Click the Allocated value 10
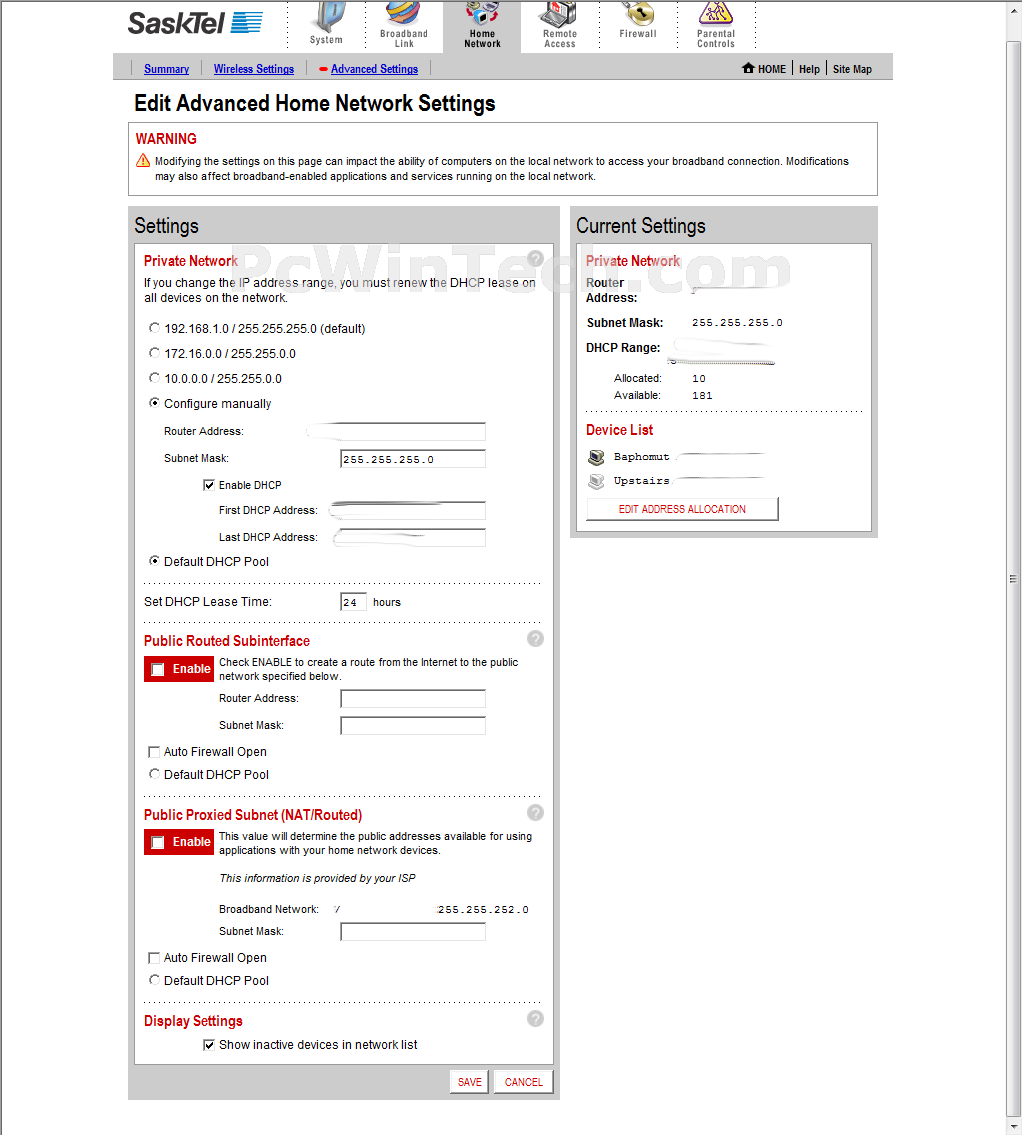1022x1135 pixels. point(698,378)
